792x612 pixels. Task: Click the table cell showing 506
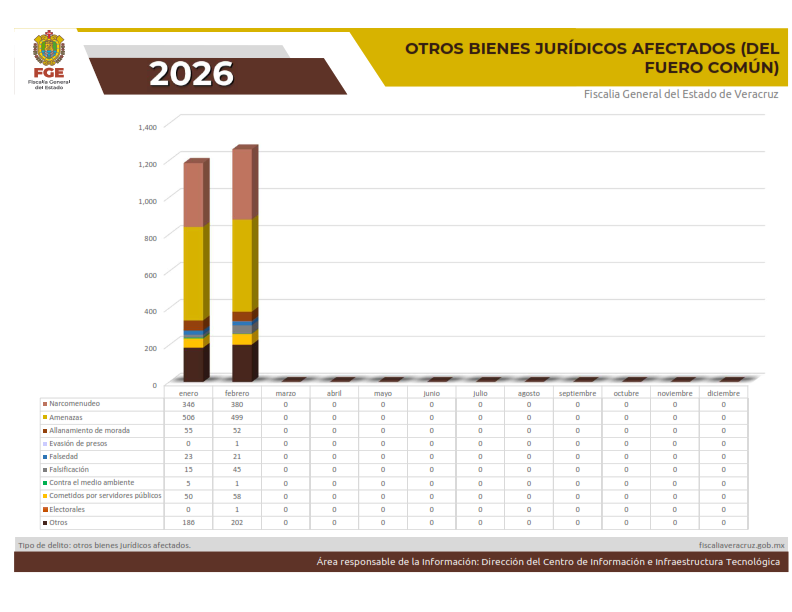(x=189, y=417)
